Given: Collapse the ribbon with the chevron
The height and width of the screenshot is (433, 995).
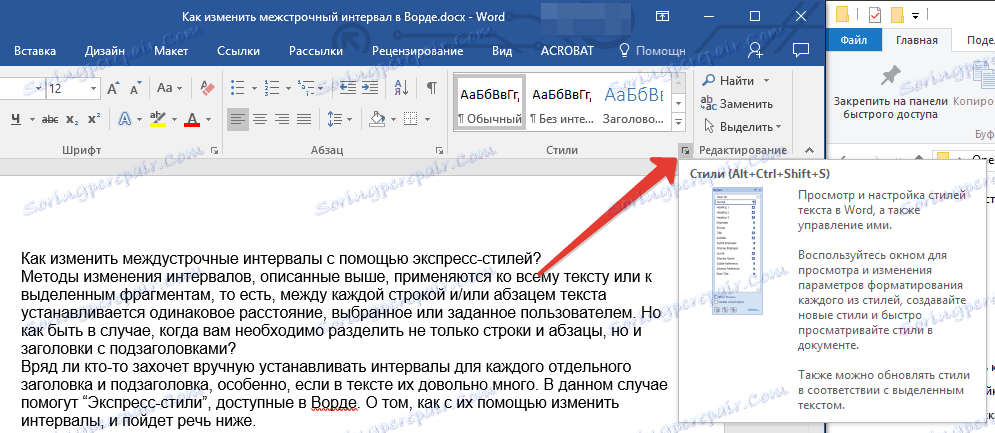Looking at the screenshot, I should pyautogui.click(x=808, y=150).
